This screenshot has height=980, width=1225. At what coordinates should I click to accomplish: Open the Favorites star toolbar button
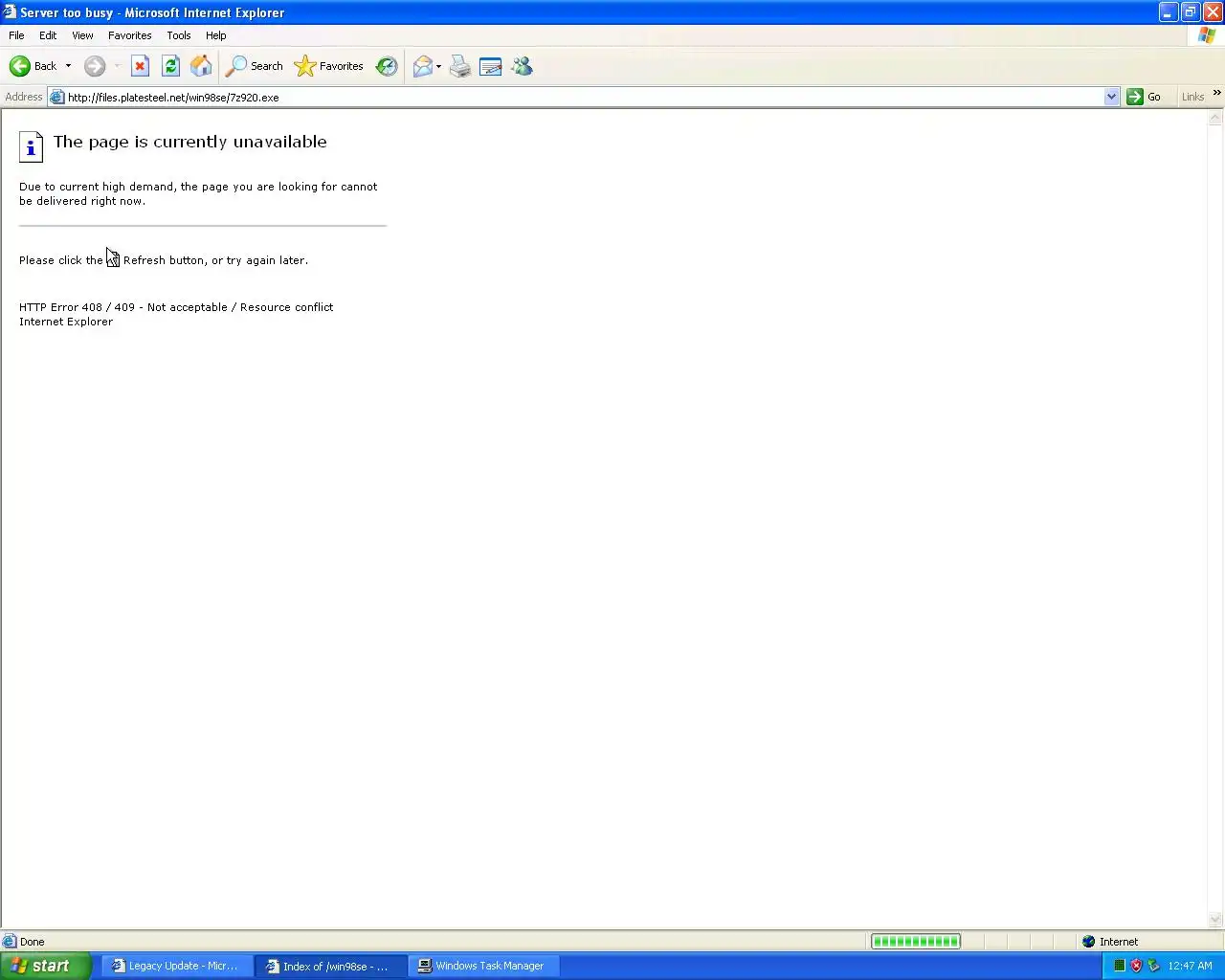pos(329,66)
